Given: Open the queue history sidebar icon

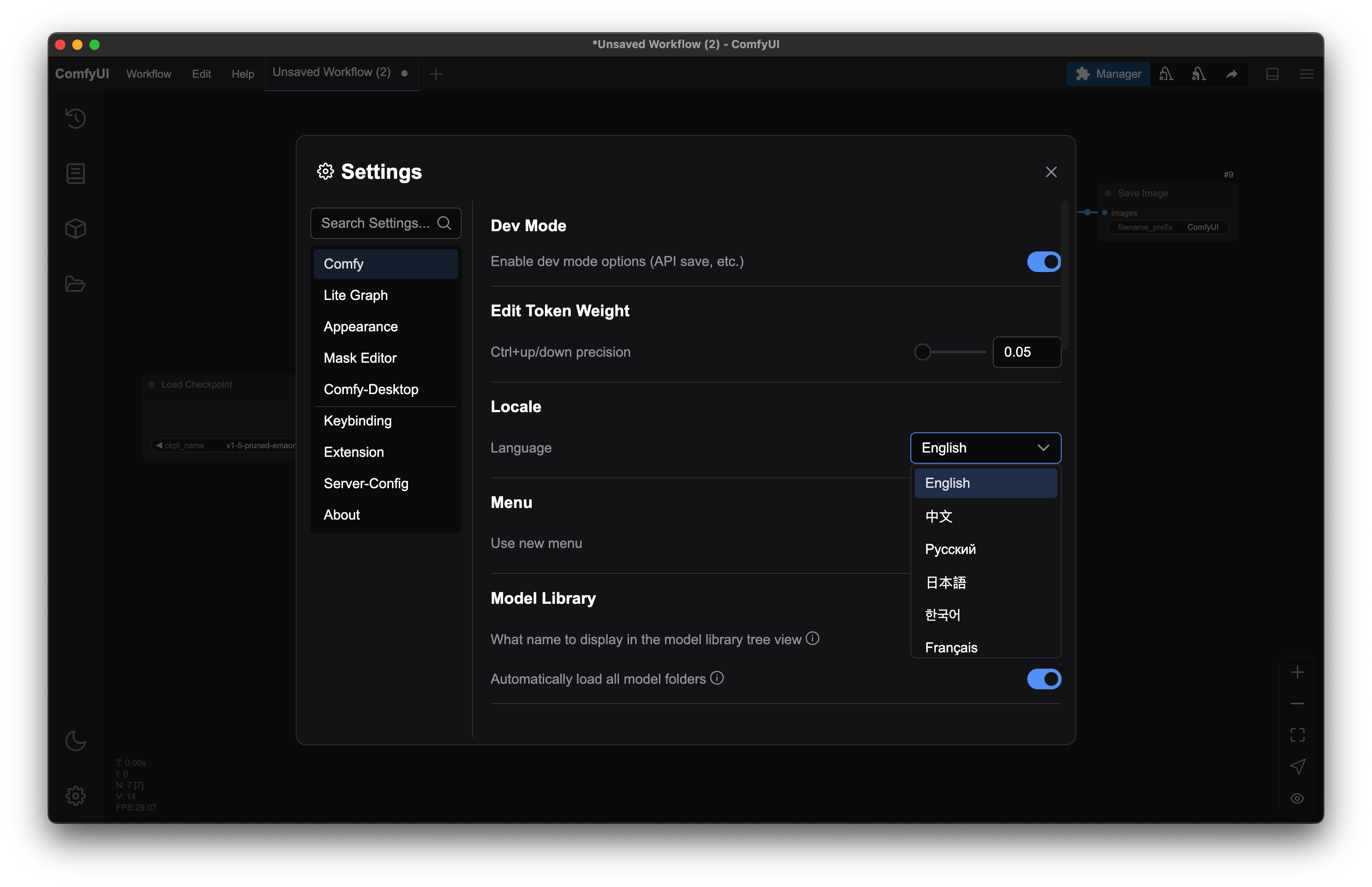Looking at the screenshot, I should tap(76, 118).
